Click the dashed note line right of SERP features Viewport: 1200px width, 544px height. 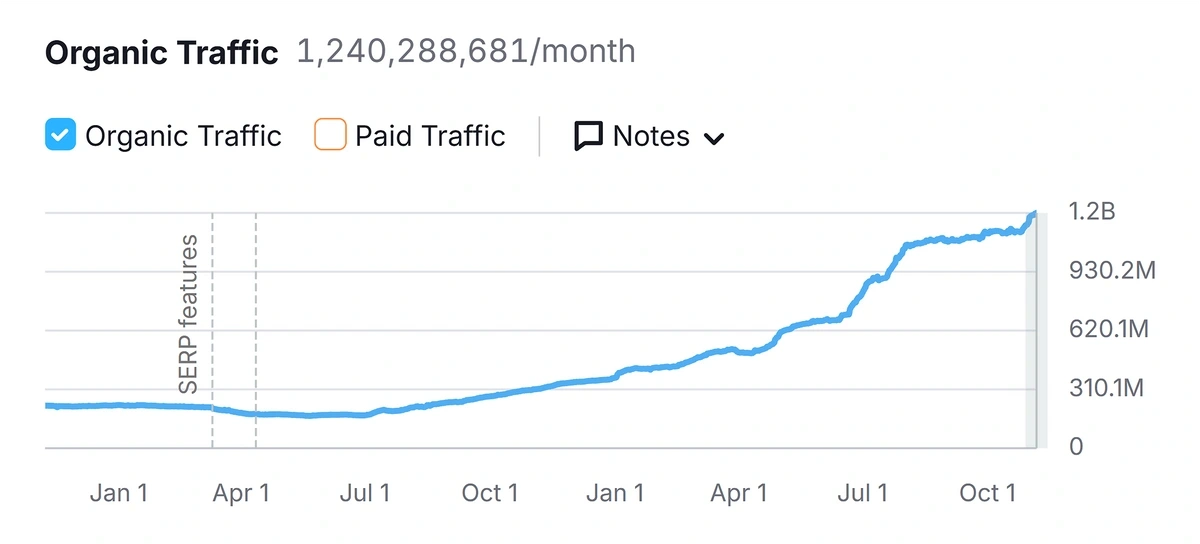coord(256,330)
